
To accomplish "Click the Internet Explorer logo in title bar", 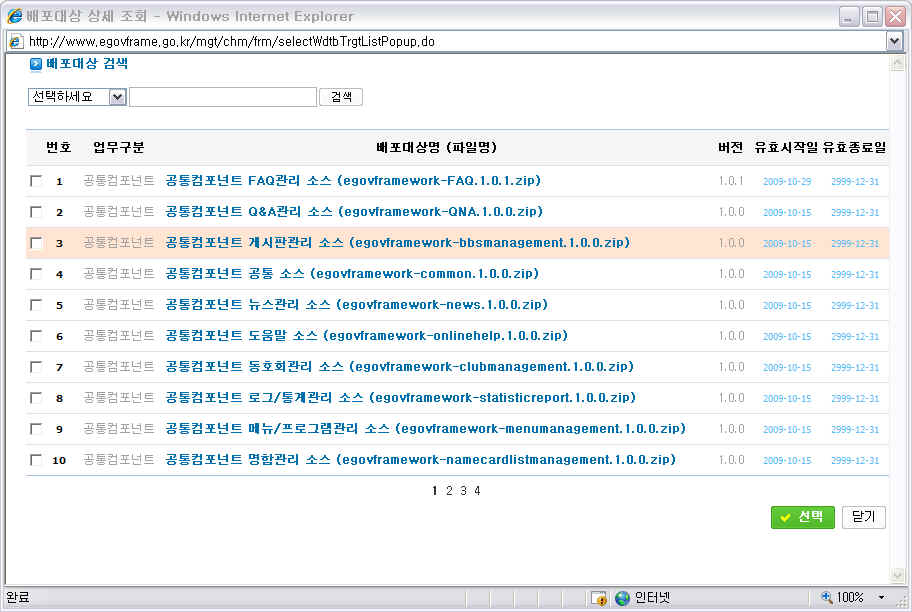I will [14, 16].
